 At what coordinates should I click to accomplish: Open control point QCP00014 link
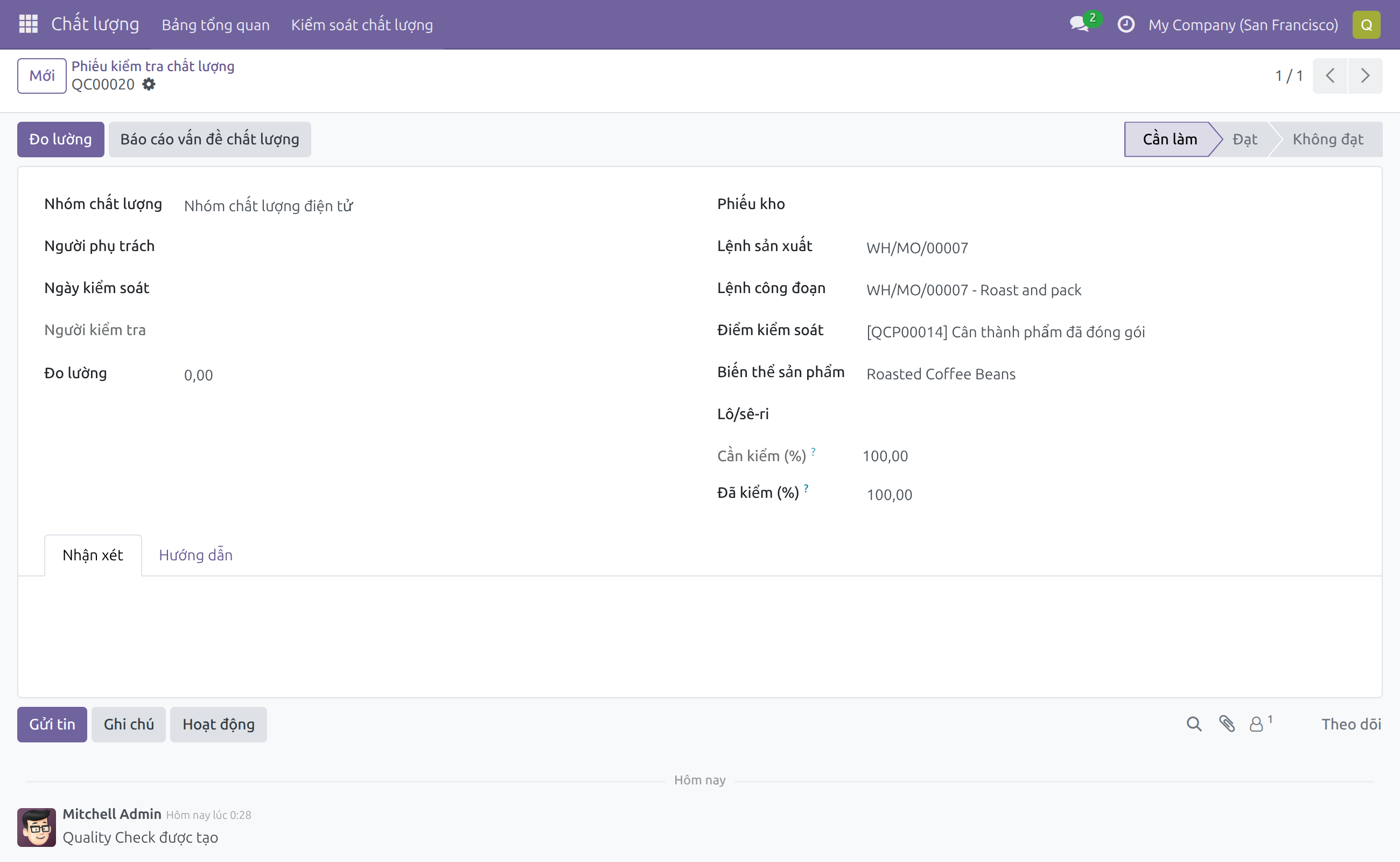[1005, 332]
